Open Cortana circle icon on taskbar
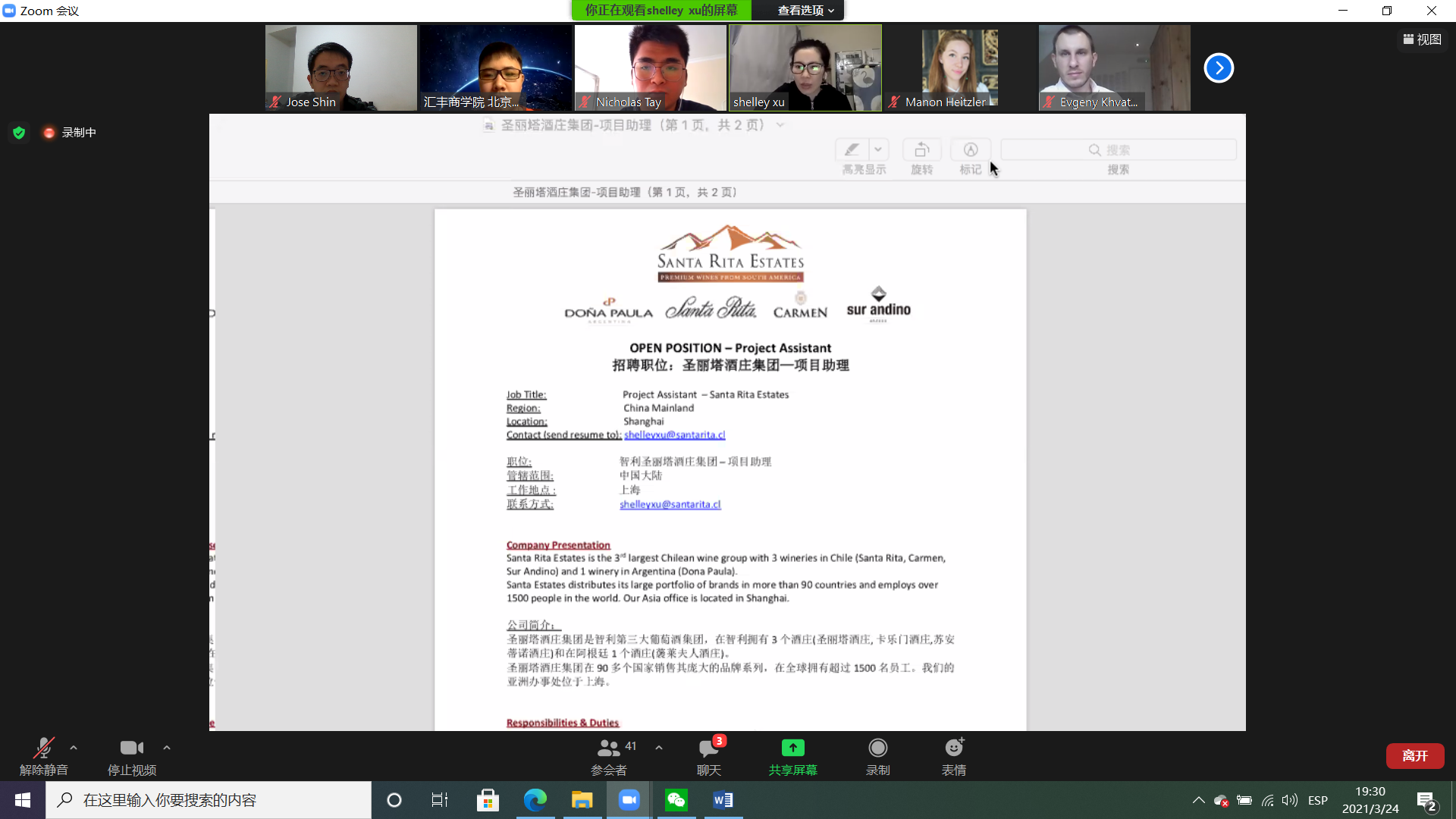 tap(394, 800)
